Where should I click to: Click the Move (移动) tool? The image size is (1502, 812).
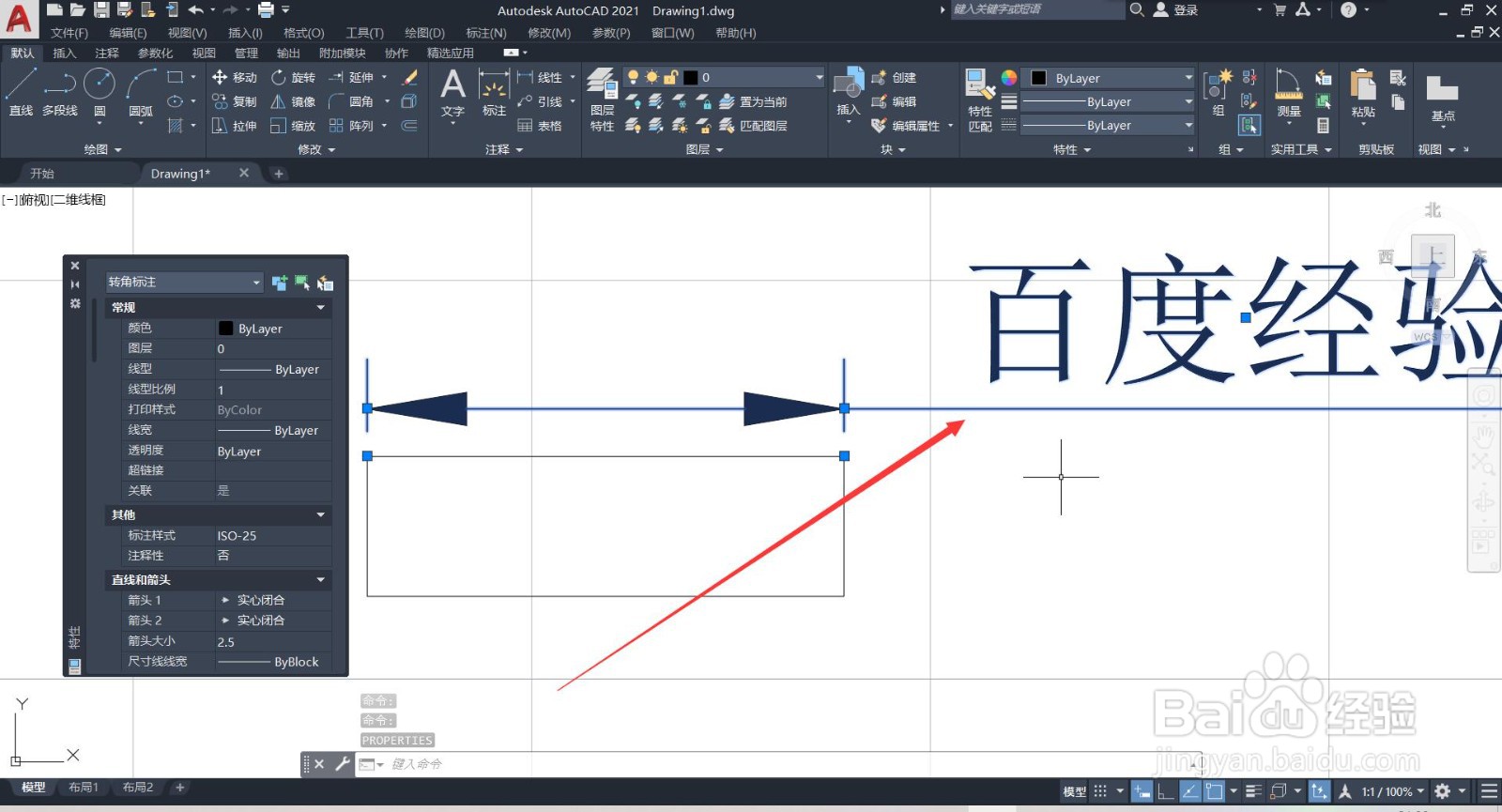[235, 77]
